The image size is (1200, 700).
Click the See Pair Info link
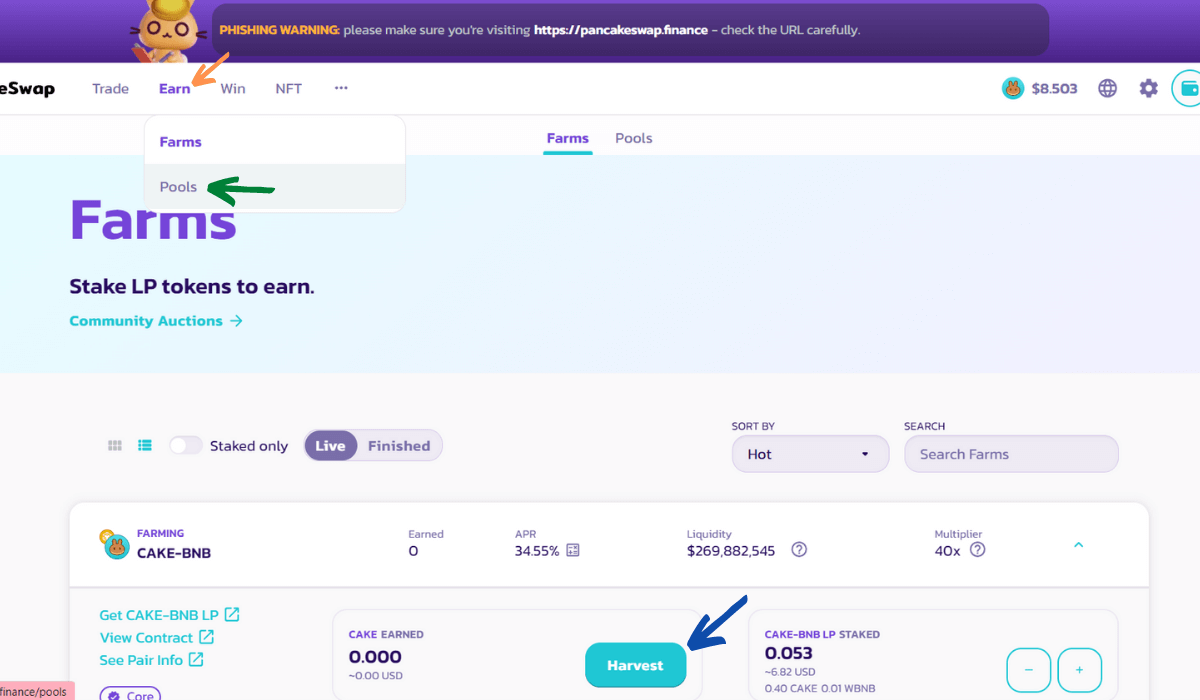pyautogui.click(x=152, y=660)
